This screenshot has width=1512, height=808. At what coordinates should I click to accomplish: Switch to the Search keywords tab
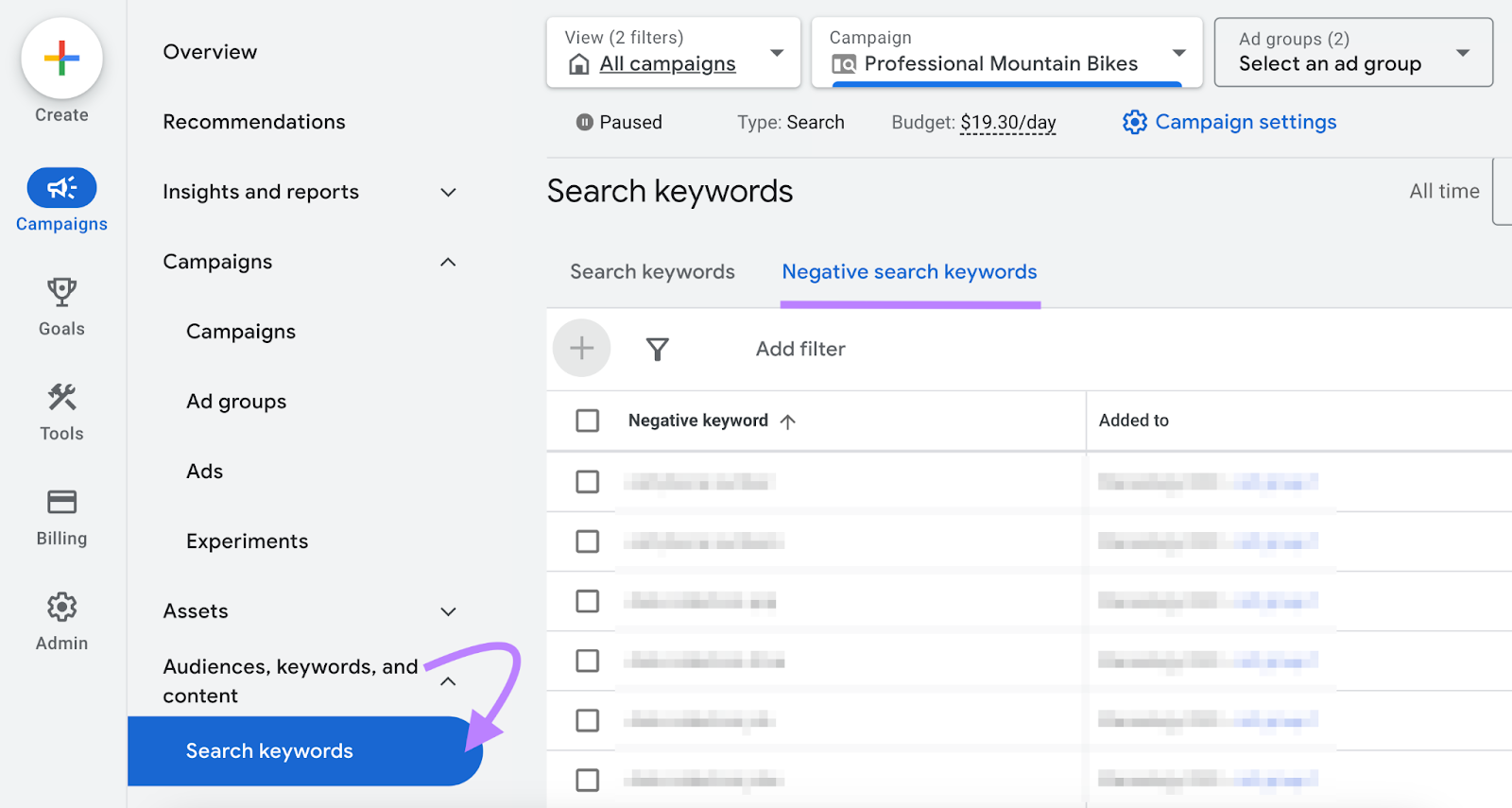tap(652, 272)
